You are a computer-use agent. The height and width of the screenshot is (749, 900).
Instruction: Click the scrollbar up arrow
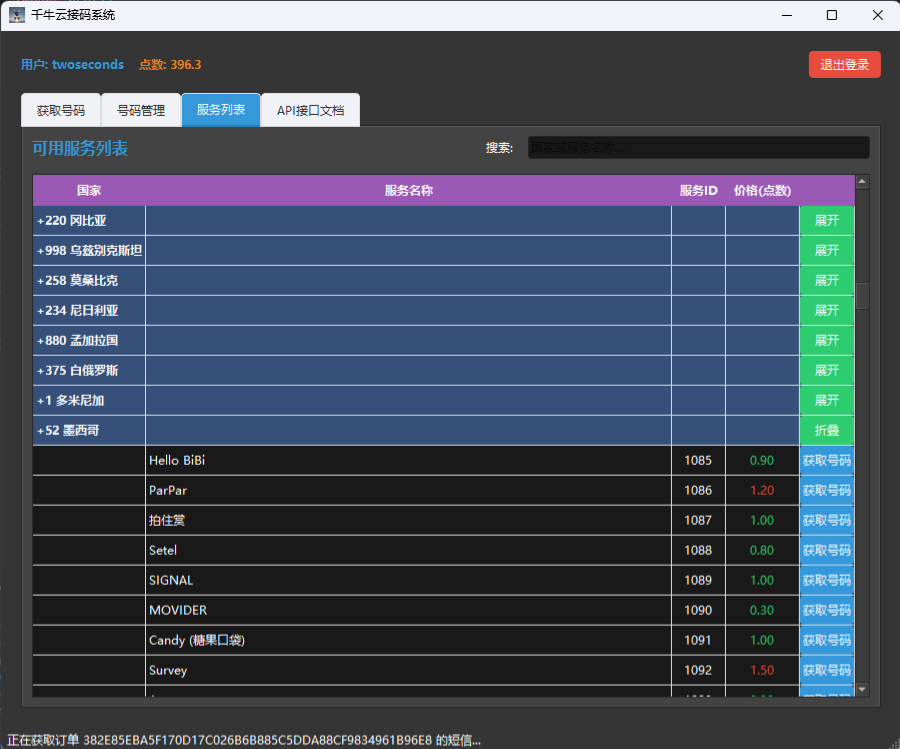point(862,182)
